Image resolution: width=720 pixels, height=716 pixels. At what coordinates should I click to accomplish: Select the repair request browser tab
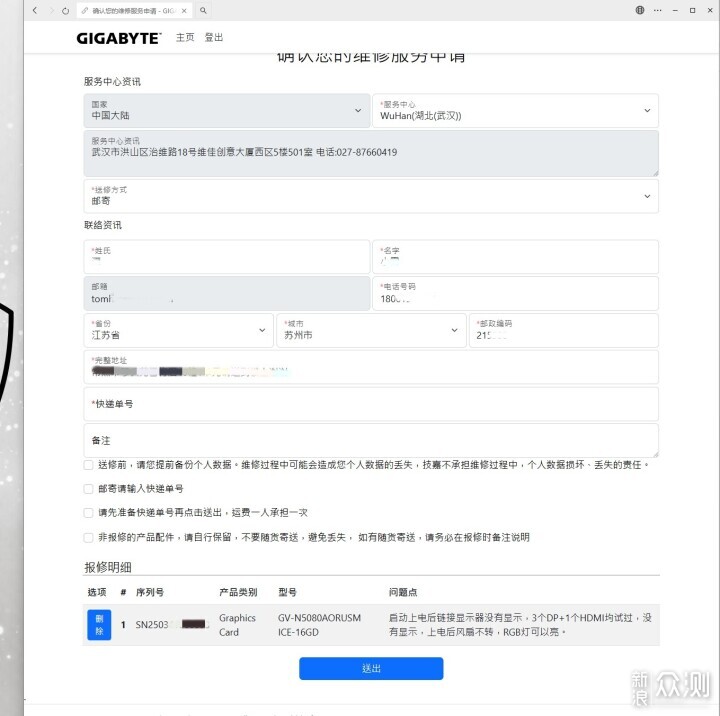pyautogui.click(x=134, y=11)
